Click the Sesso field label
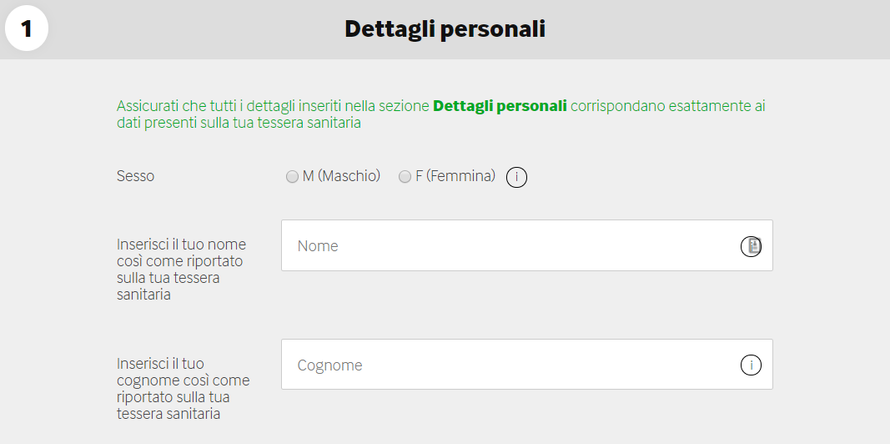This screenshot has width=890, height=444. pos(135,176)
